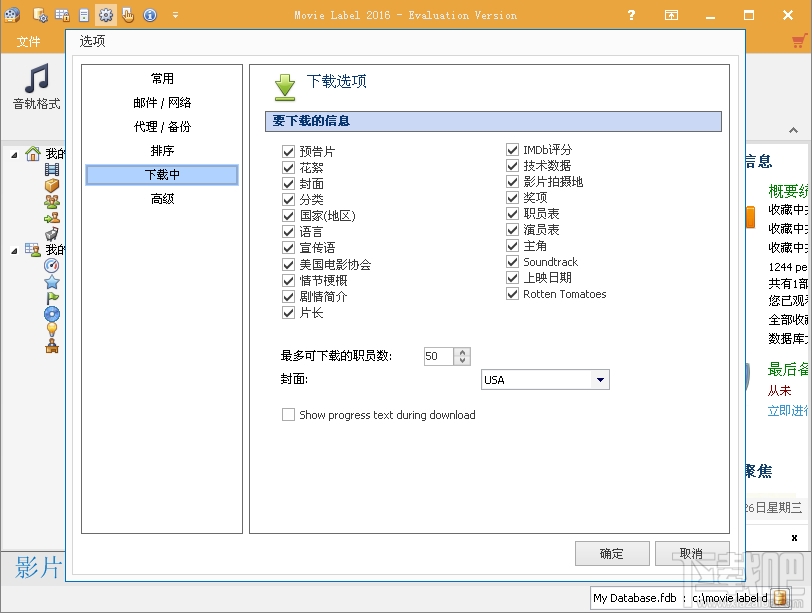Select the box package tree icon
Screen dimensions: 812x613
point(52,185)
